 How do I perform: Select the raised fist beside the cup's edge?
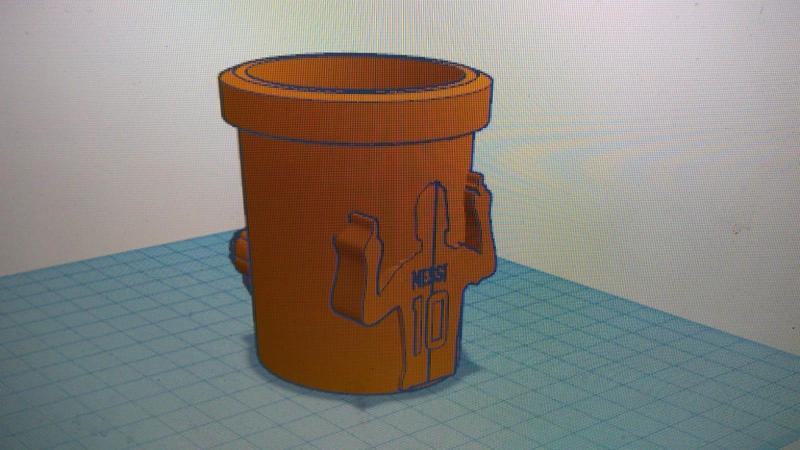click(480, 212)
